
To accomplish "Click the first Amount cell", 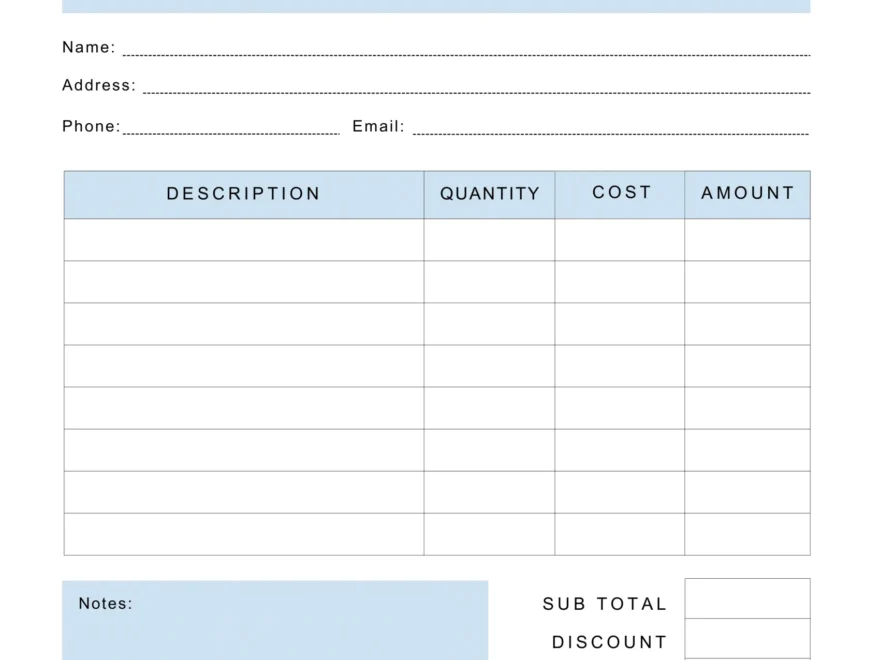I will (747, 239).
